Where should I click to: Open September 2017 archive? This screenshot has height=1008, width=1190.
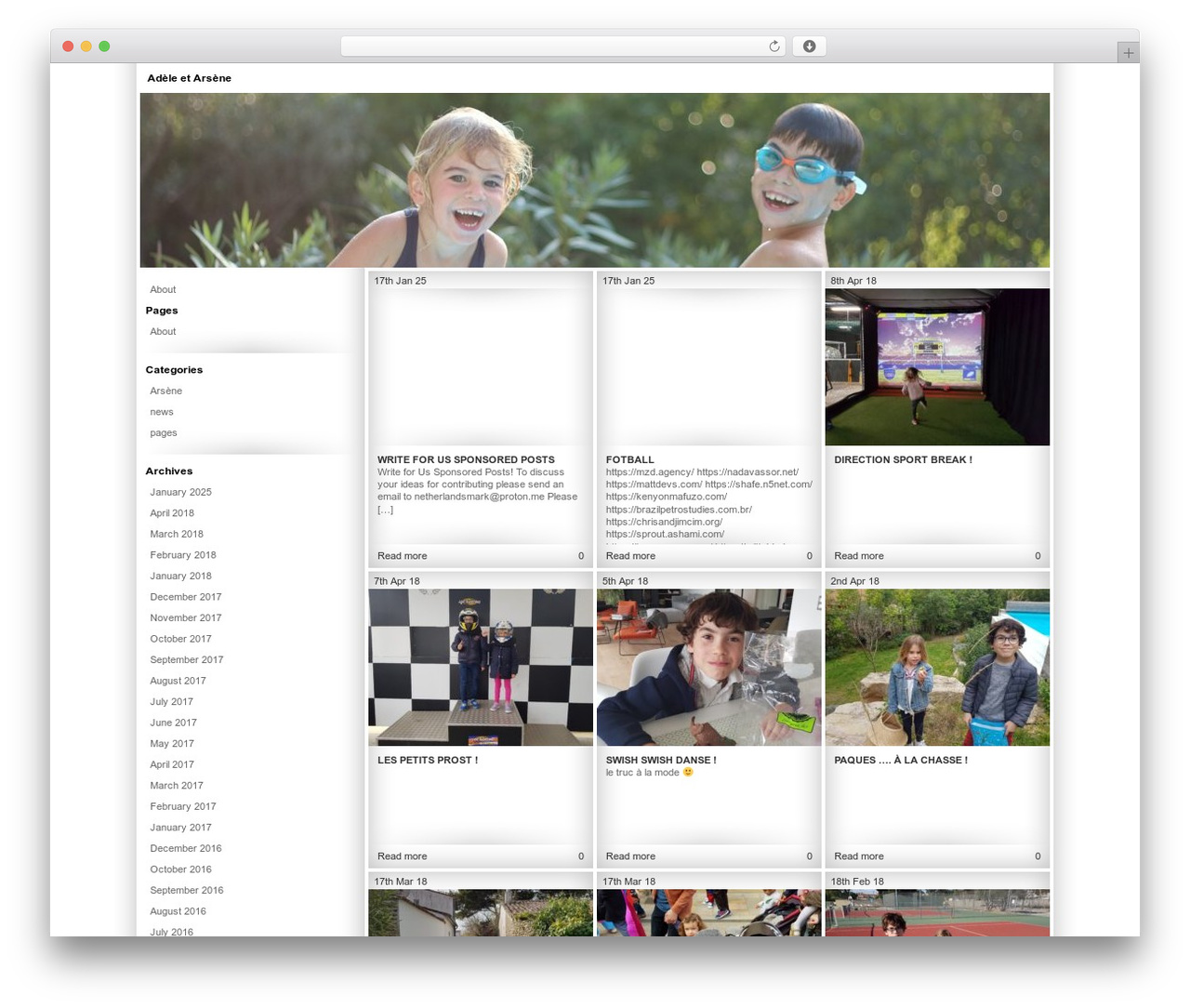point(187,659)
